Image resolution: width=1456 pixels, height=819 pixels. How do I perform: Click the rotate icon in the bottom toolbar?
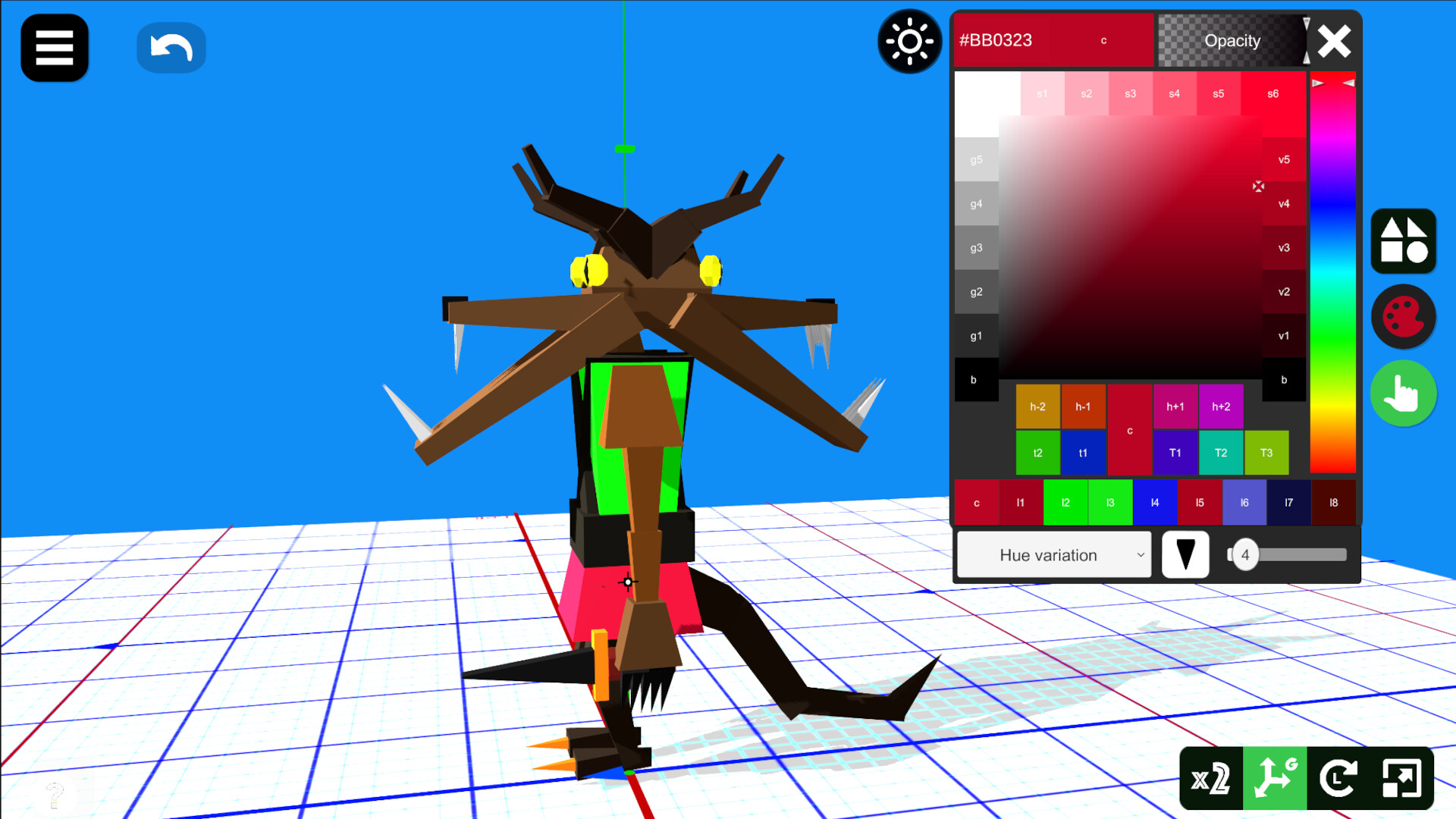[1339, 777]
